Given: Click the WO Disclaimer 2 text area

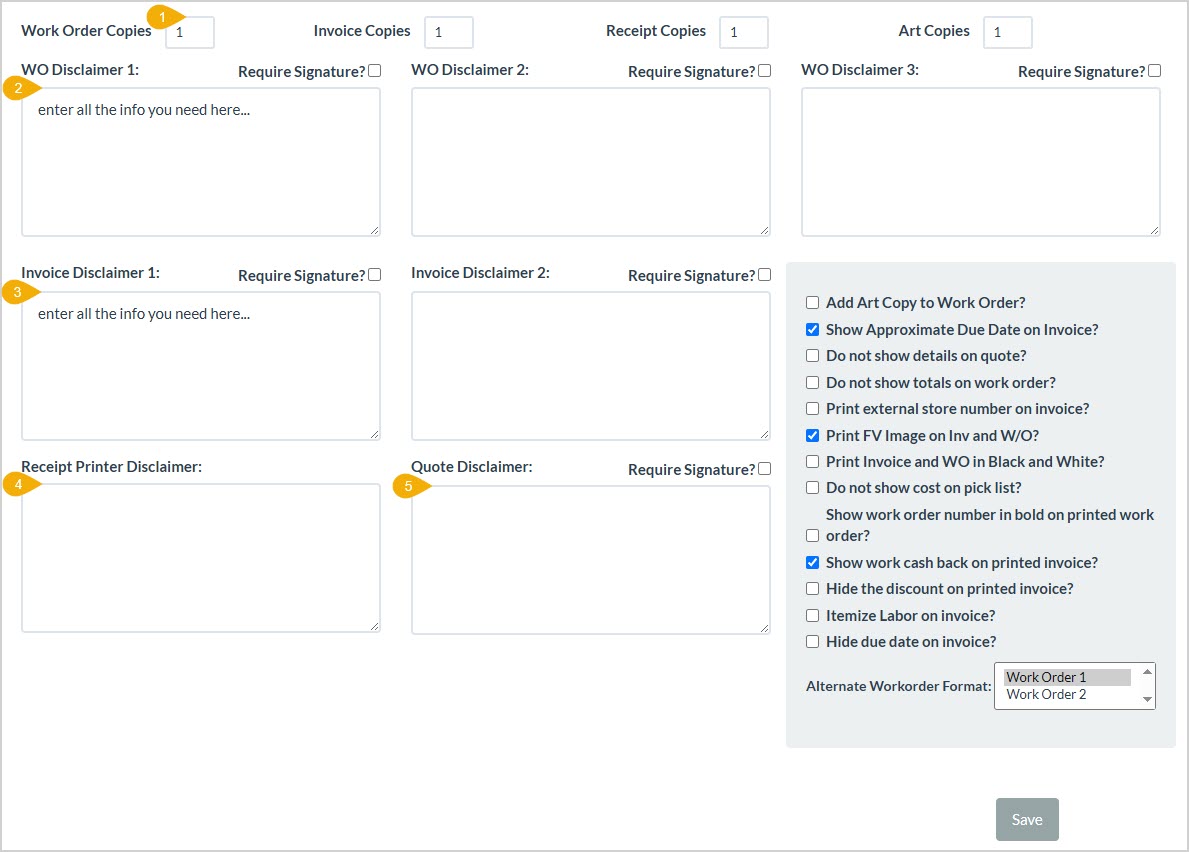Looking at the screenshot, I should 590,160.
